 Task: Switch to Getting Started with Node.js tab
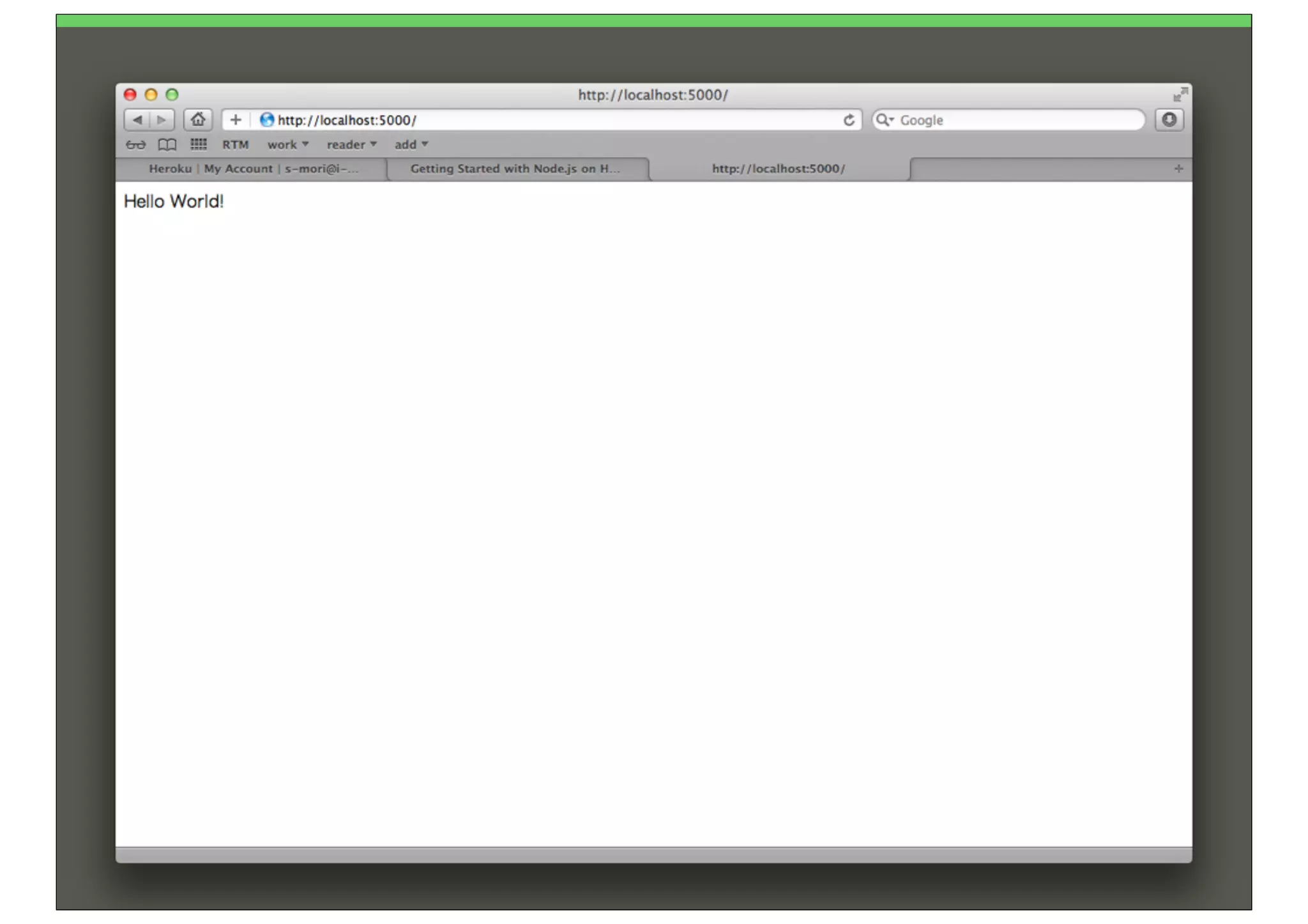point(515,169)
